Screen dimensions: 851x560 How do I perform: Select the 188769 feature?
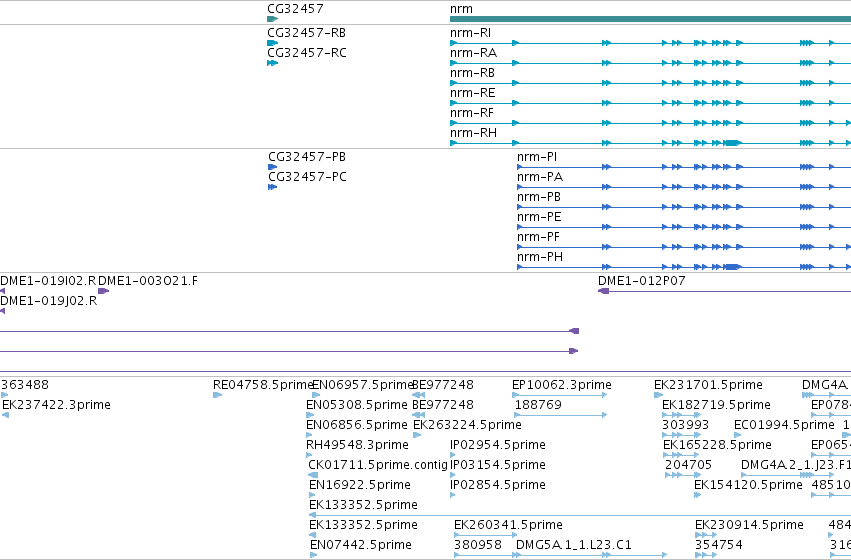[x=538, y=405]
